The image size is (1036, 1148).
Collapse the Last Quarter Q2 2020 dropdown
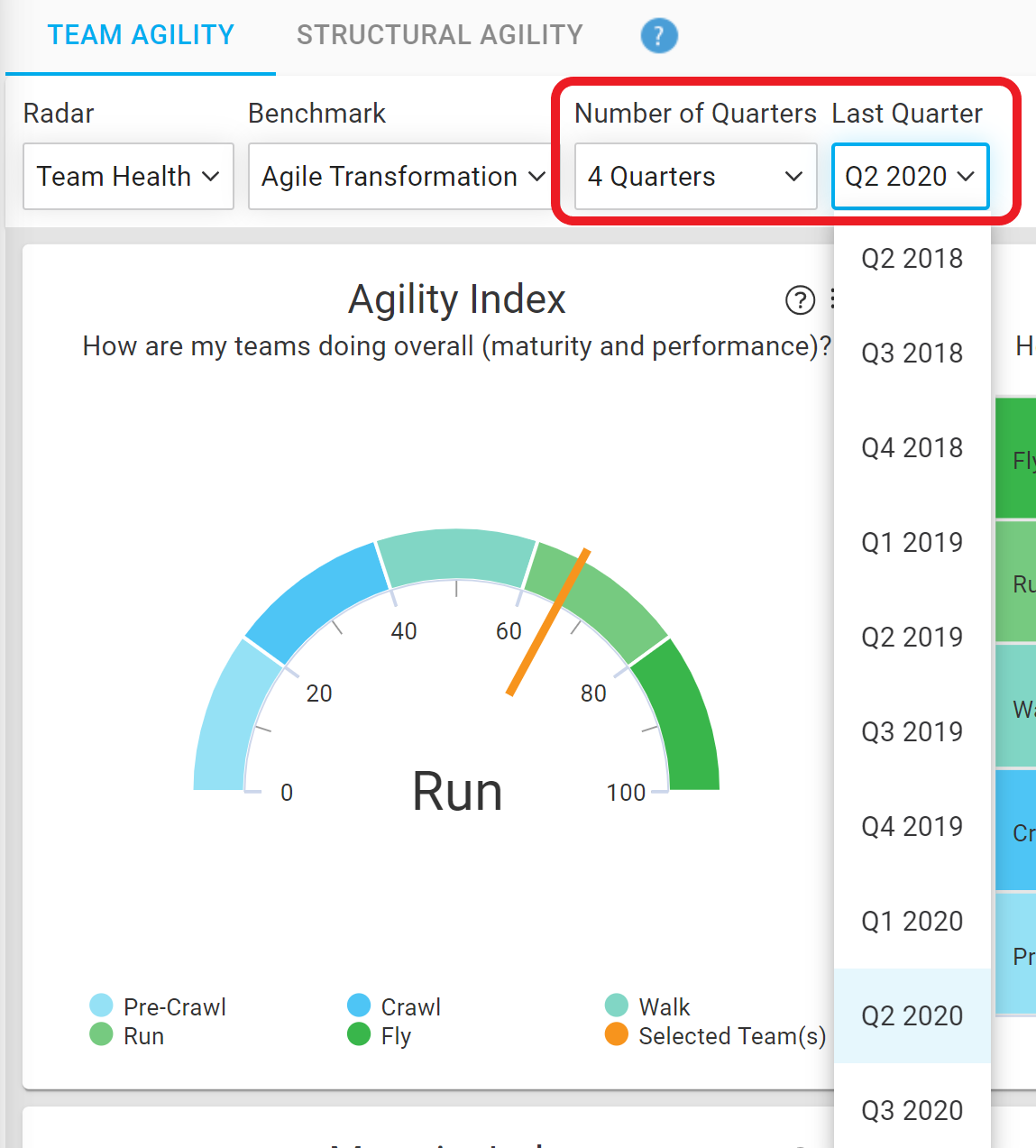tap(910, 176)
